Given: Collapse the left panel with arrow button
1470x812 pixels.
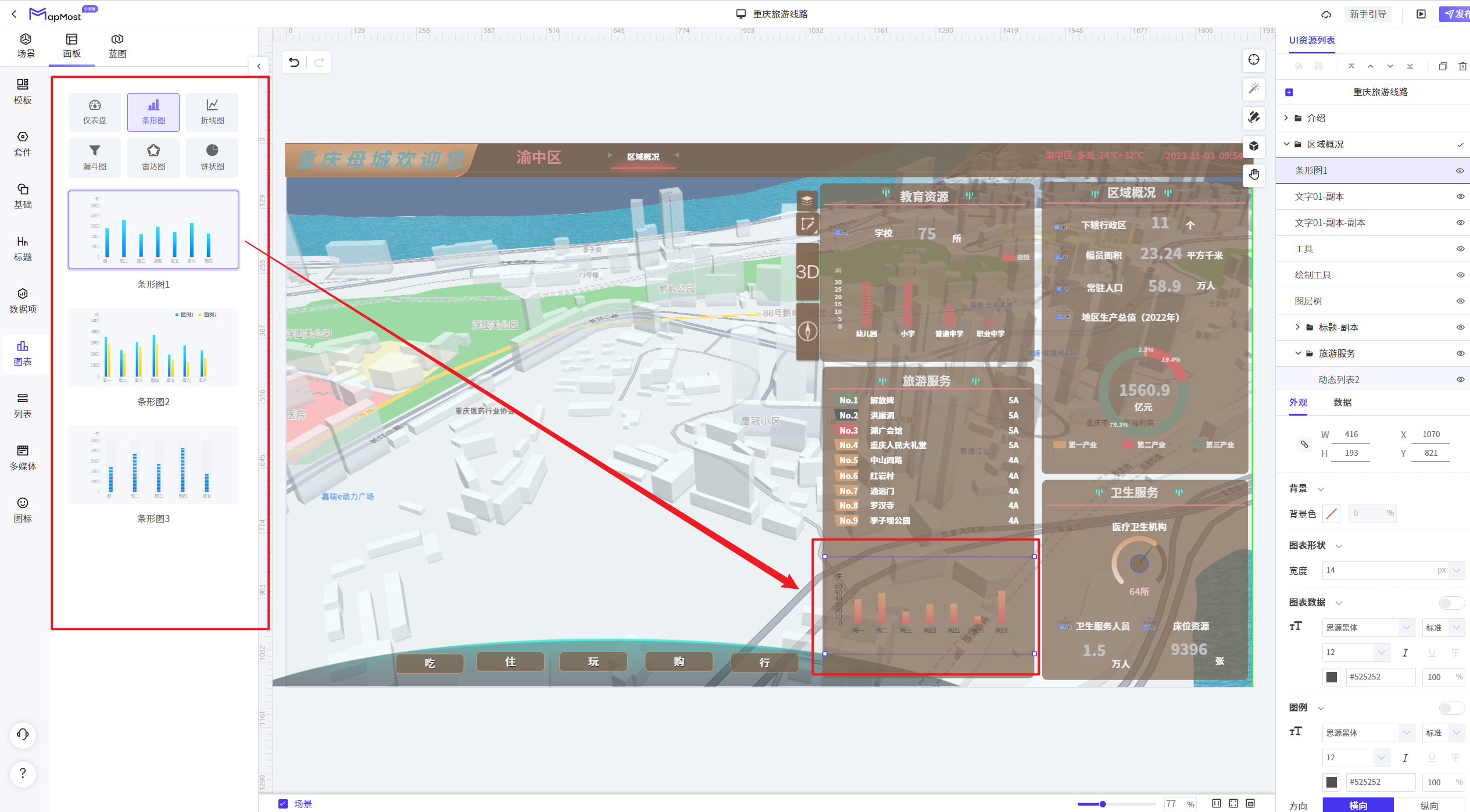Looking at the screenshot, I should [259, 66].
